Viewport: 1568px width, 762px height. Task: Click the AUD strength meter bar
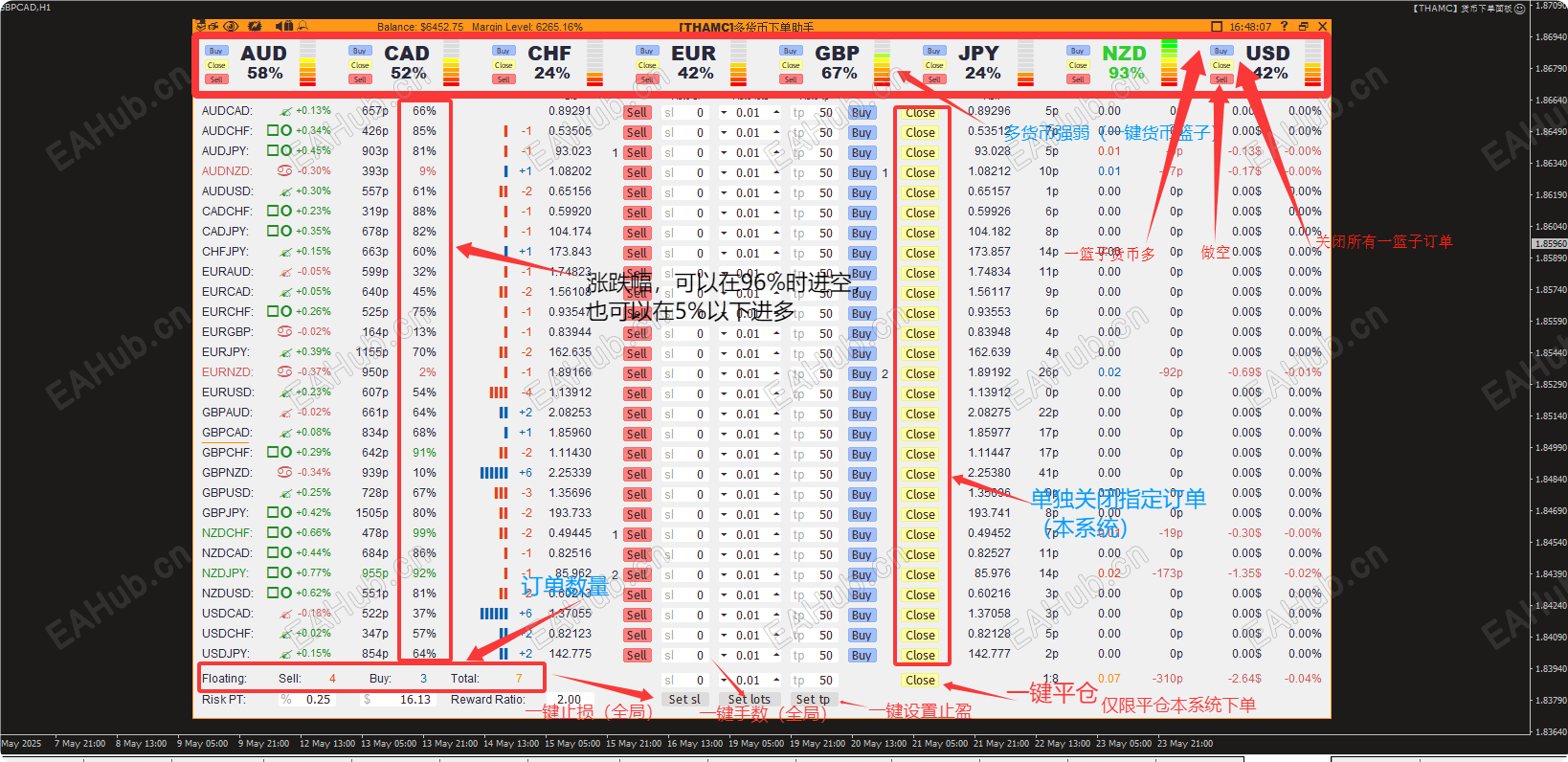click(x=307, y=64)
